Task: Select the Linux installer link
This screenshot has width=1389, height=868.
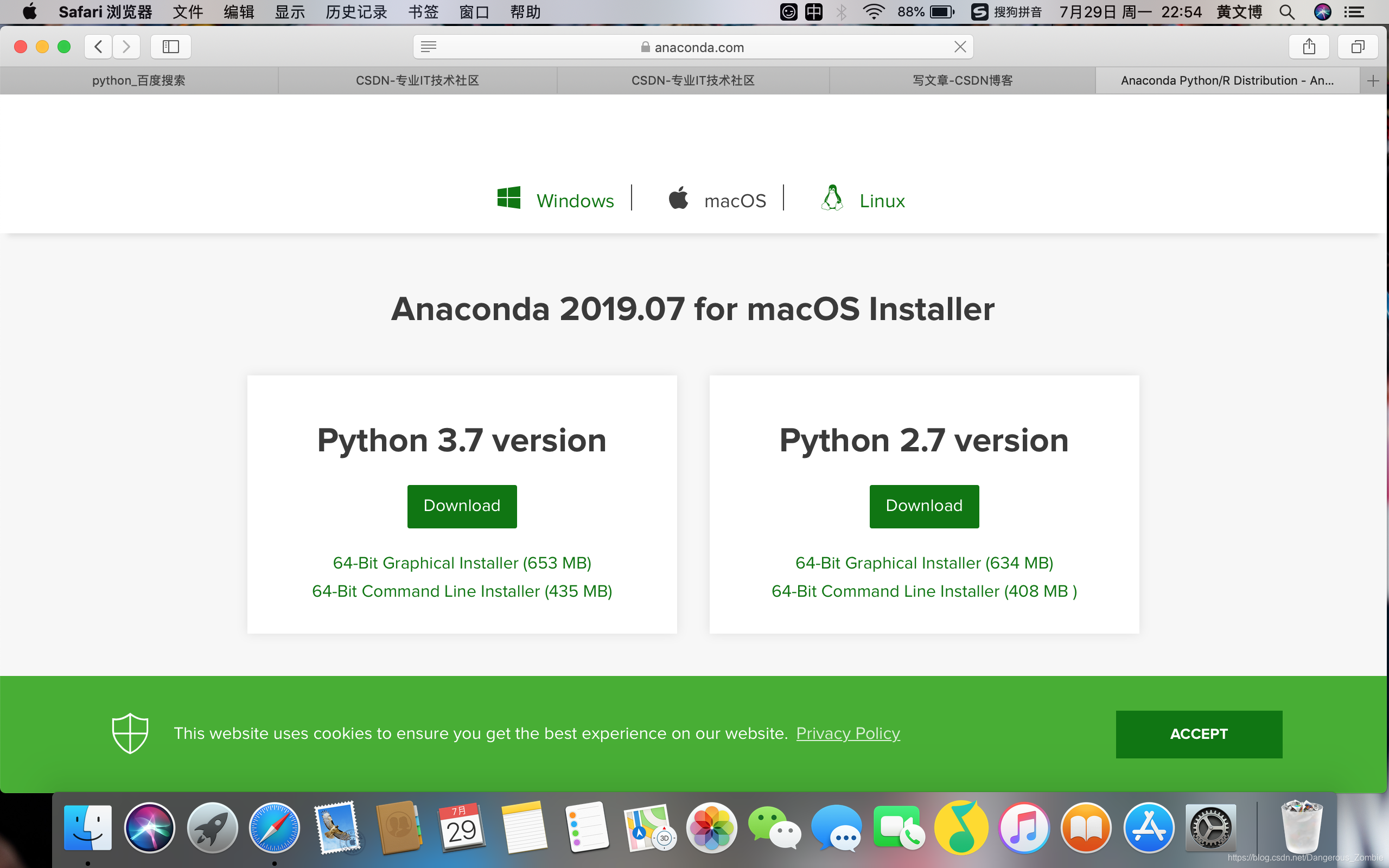Action: click(x=882, y=200)
